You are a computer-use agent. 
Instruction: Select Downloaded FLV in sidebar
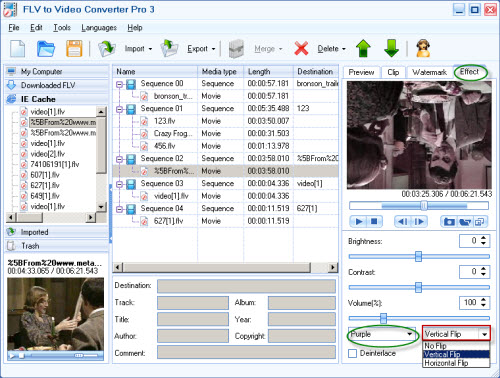[x=57, y=85]
